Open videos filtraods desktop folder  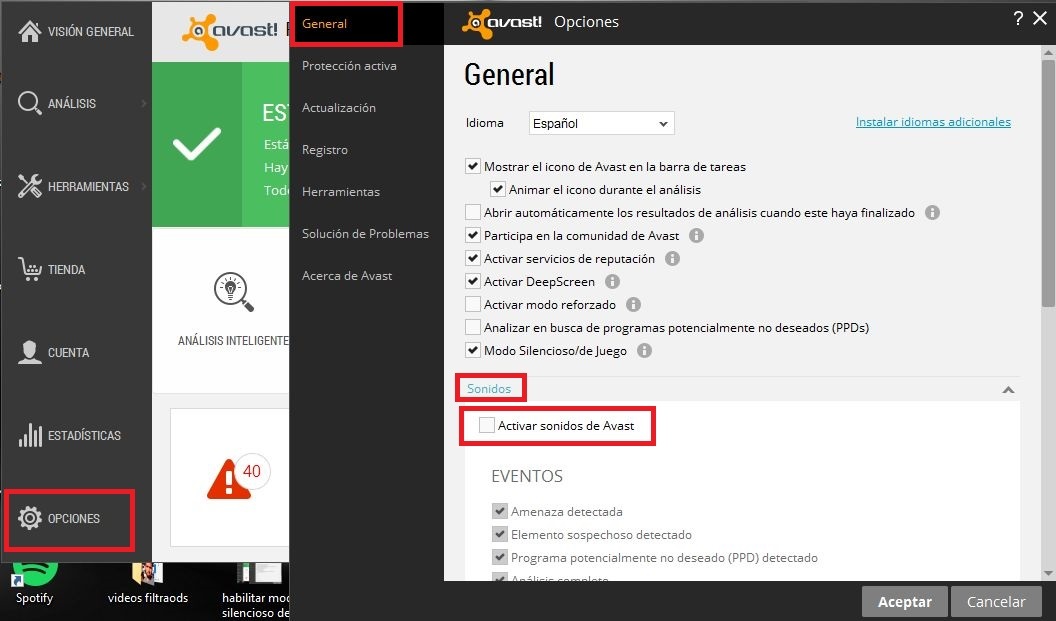147,583
